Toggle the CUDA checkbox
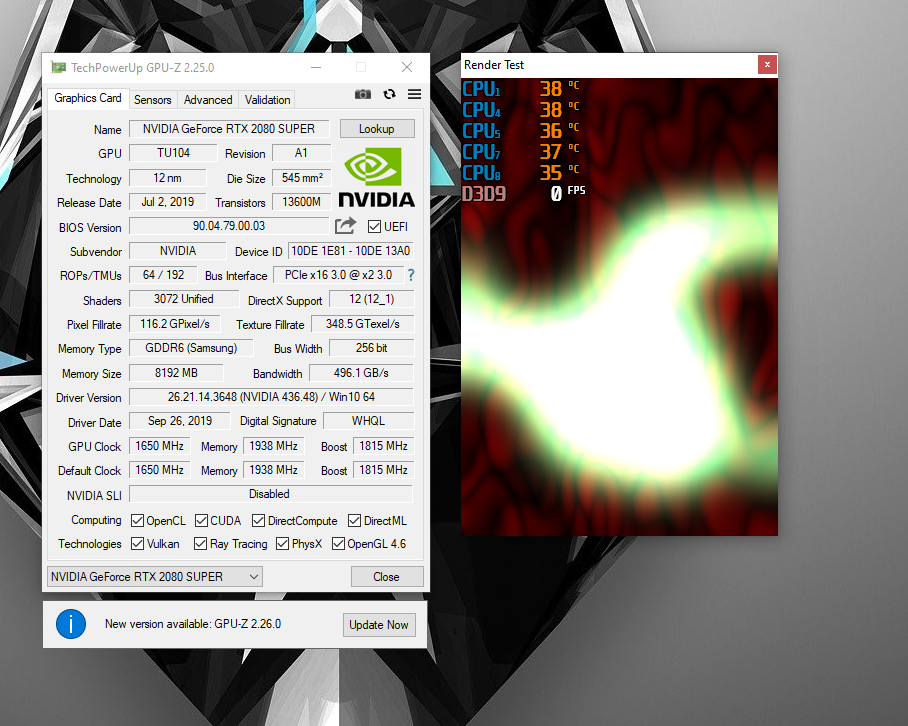The height and width of the screenshot is (726, 908). [x=201, y=520]
